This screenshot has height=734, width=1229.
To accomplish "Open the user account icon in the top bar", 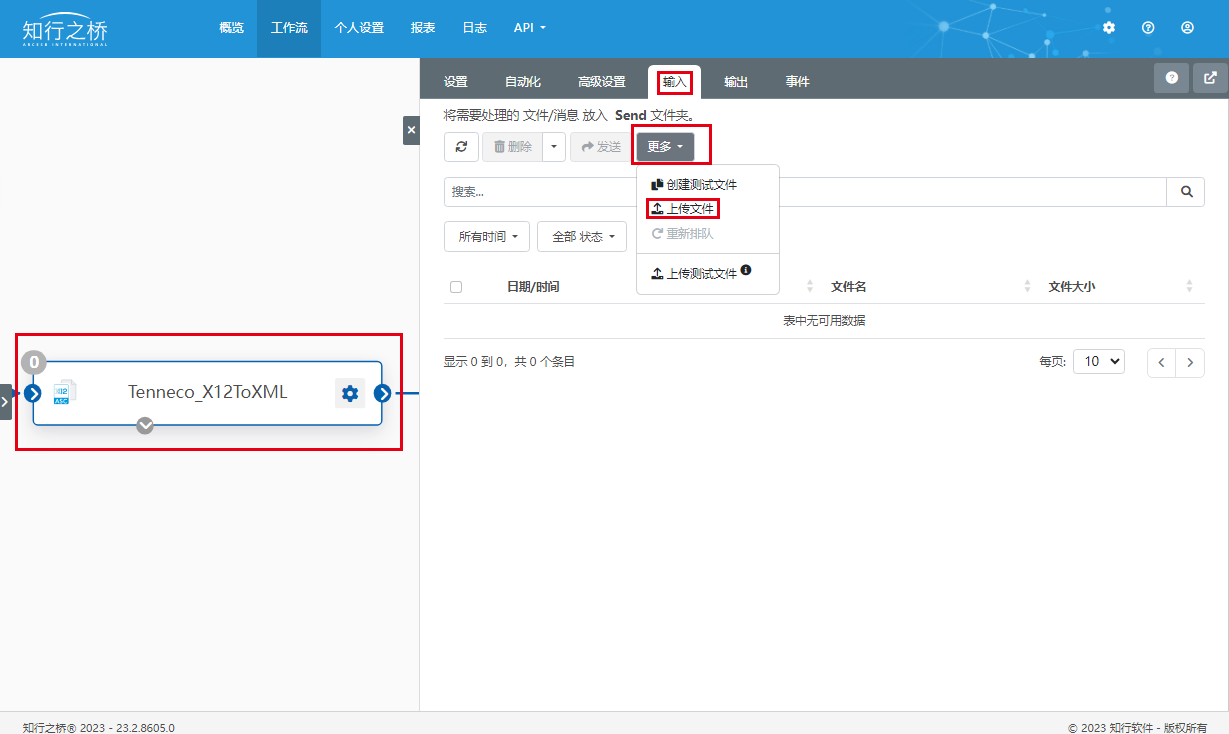I will [1187, 28].
